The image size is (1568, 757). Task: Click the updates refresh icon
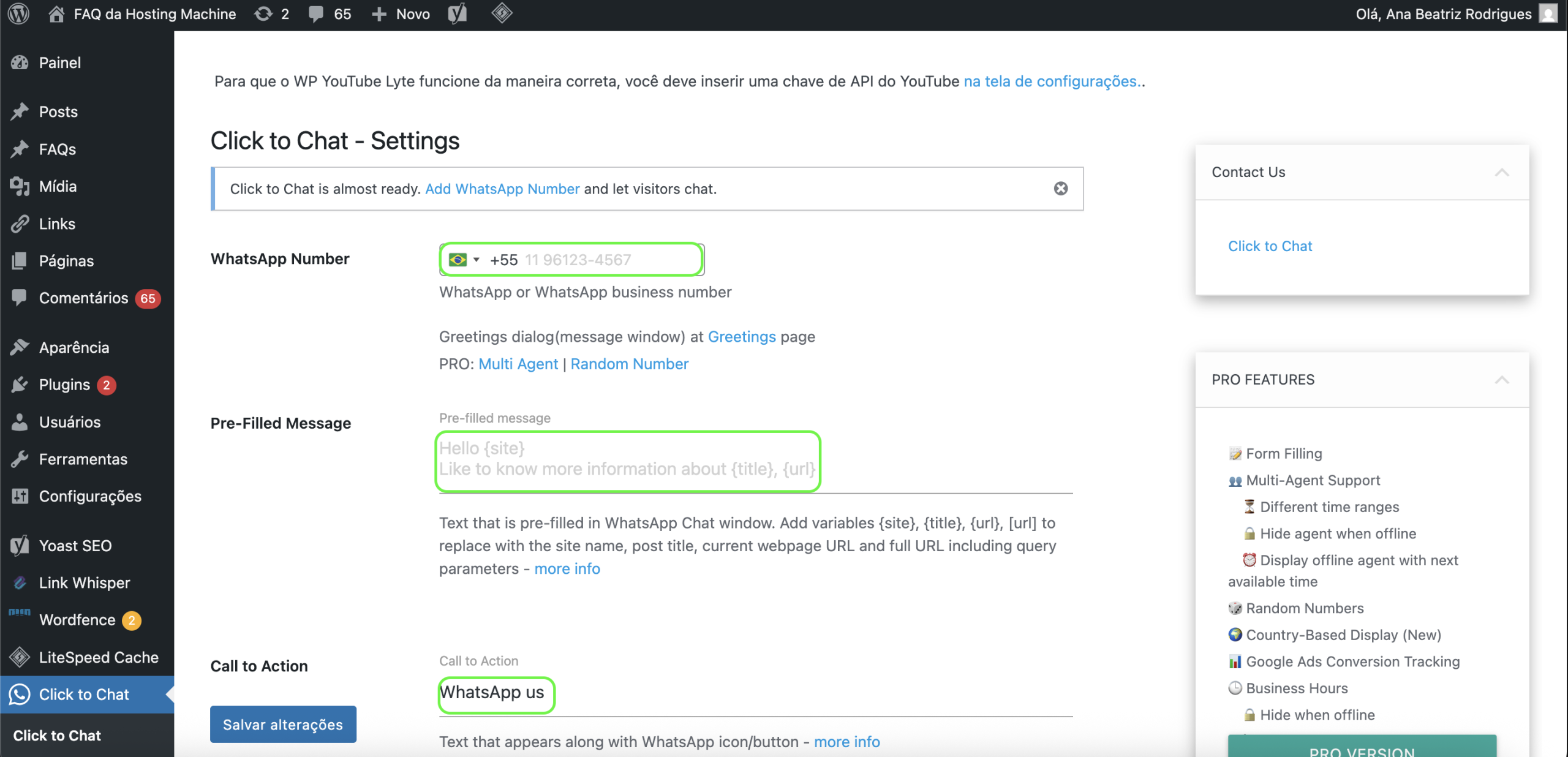point(263,13)
